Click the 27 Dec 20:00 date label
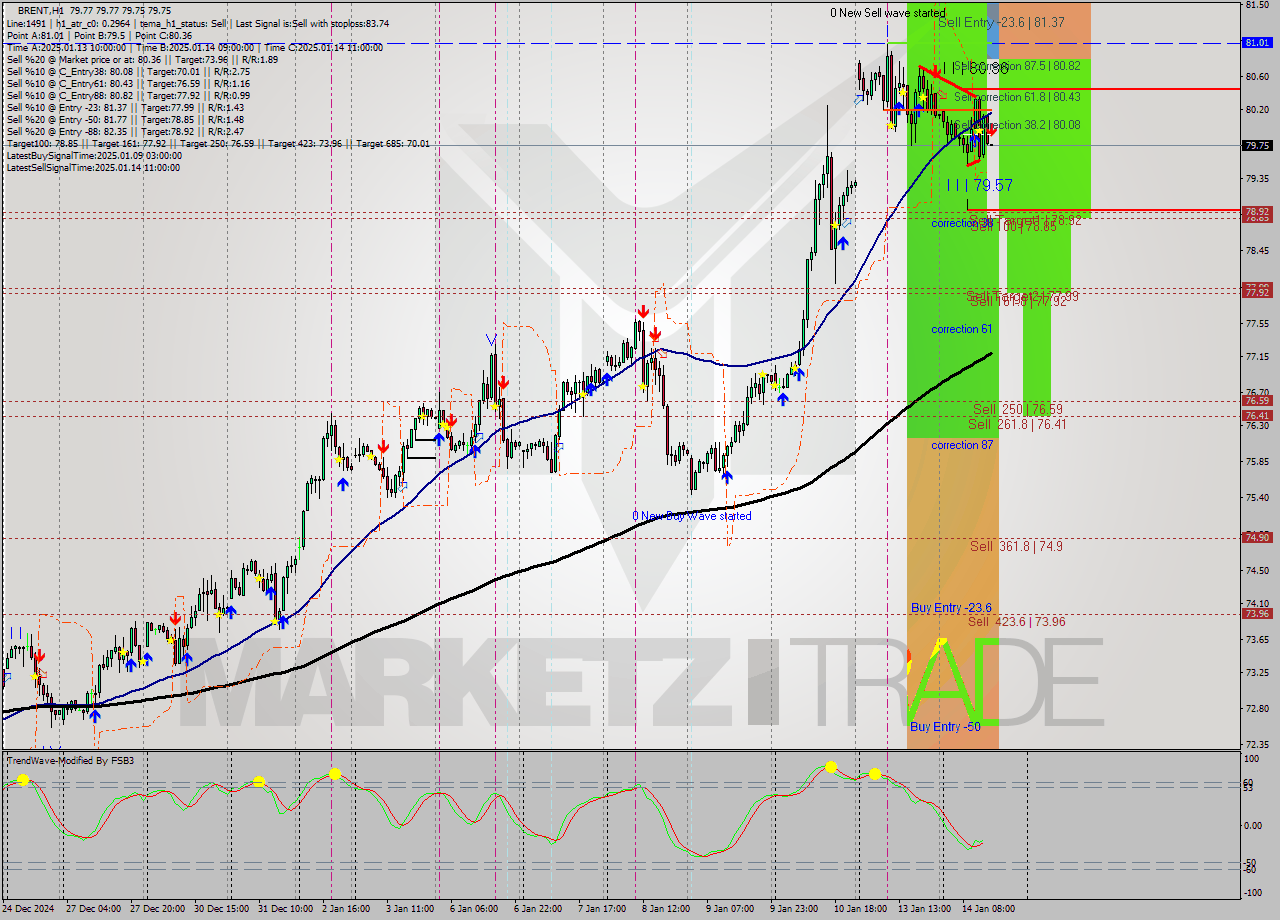 click(156, 909)
